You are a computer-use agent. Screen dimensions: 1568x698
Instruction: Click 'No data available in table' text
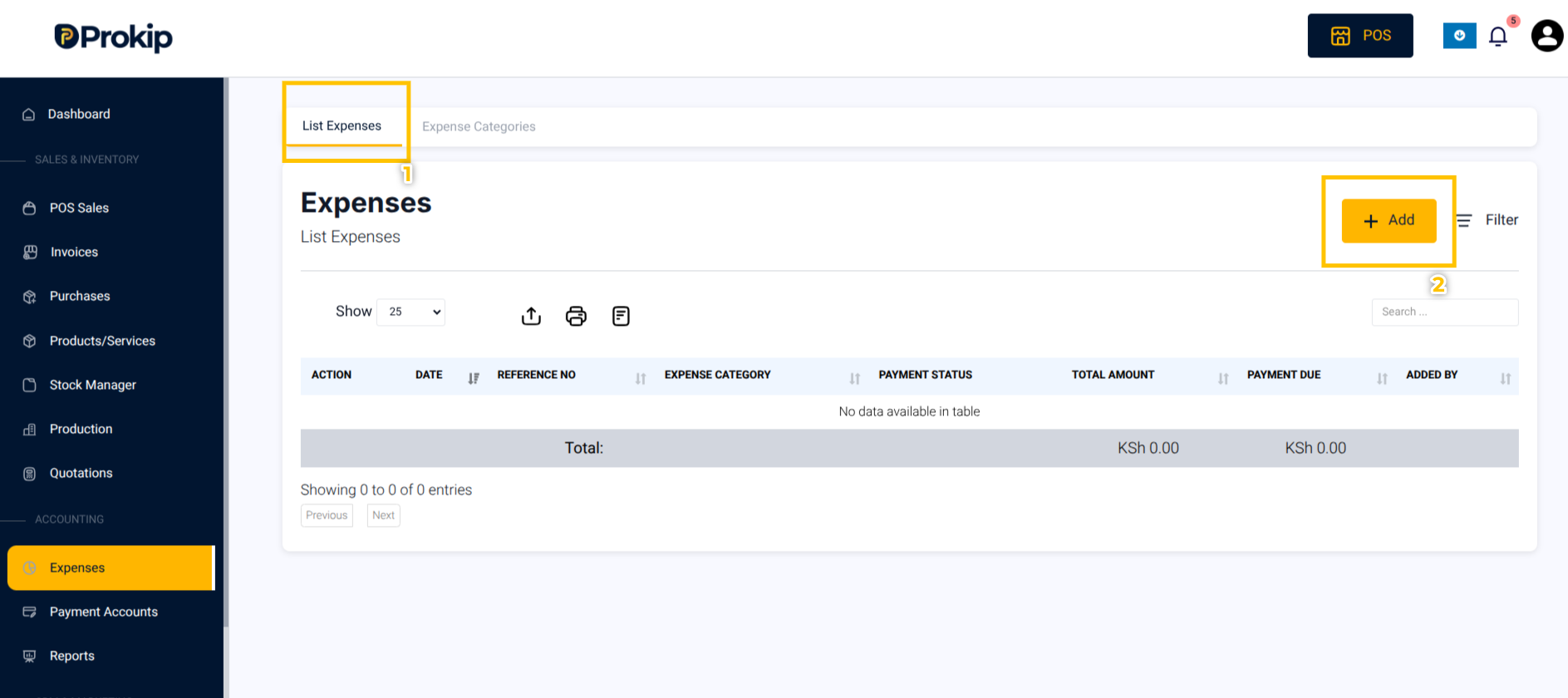pos(909,411)
